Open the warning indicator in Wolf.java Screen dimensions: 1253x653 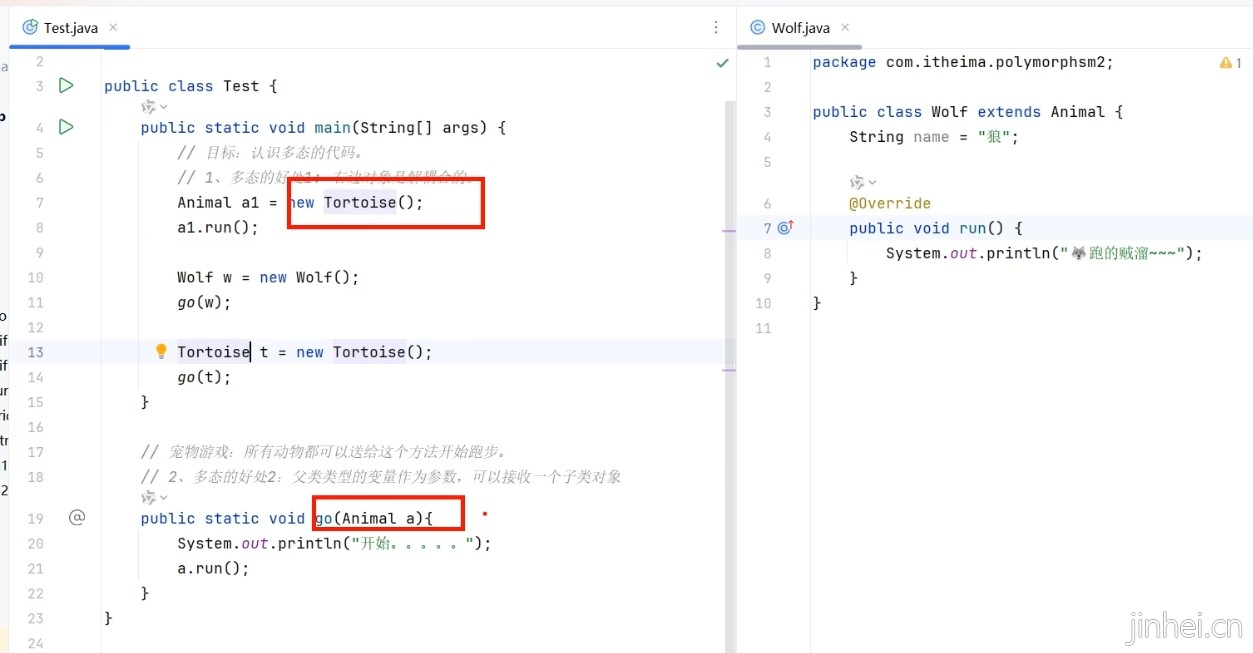(x=1230, y=63)
